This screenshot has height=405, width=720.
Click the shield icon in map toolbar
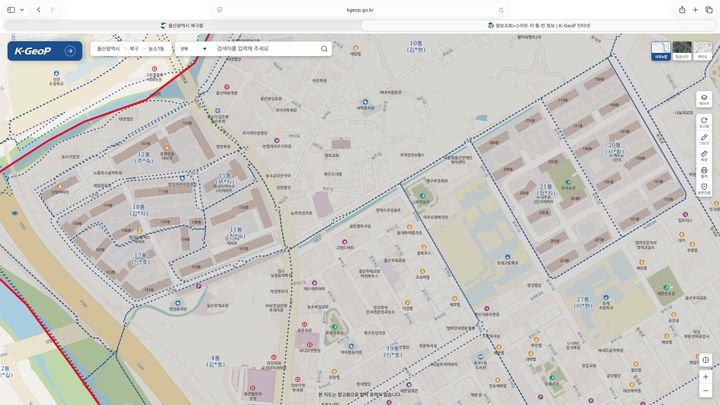[704, 189]
